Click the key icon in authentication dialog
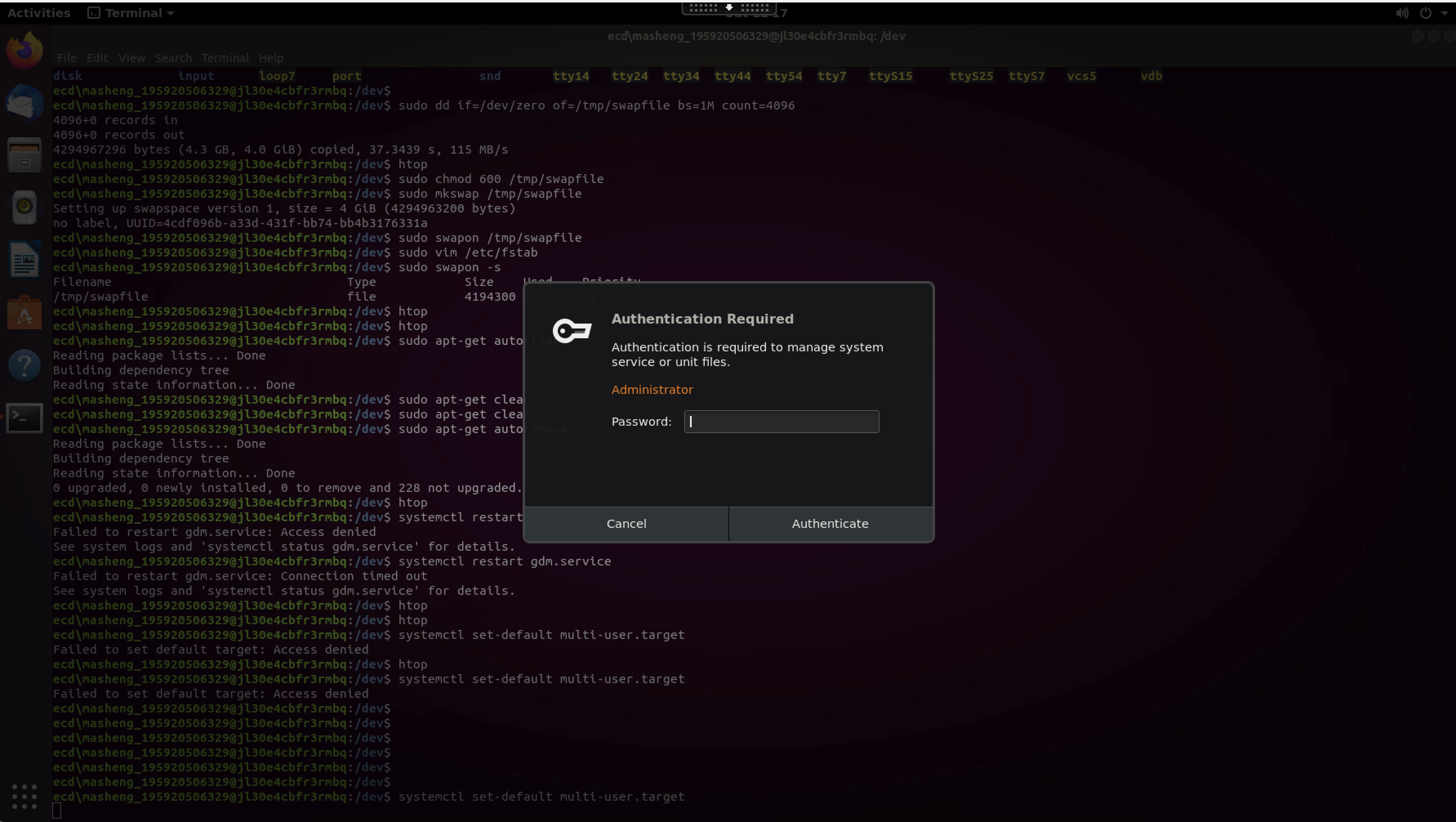Screen dimensions: 1456x822 pyautogui.click(x=572, y=331)
